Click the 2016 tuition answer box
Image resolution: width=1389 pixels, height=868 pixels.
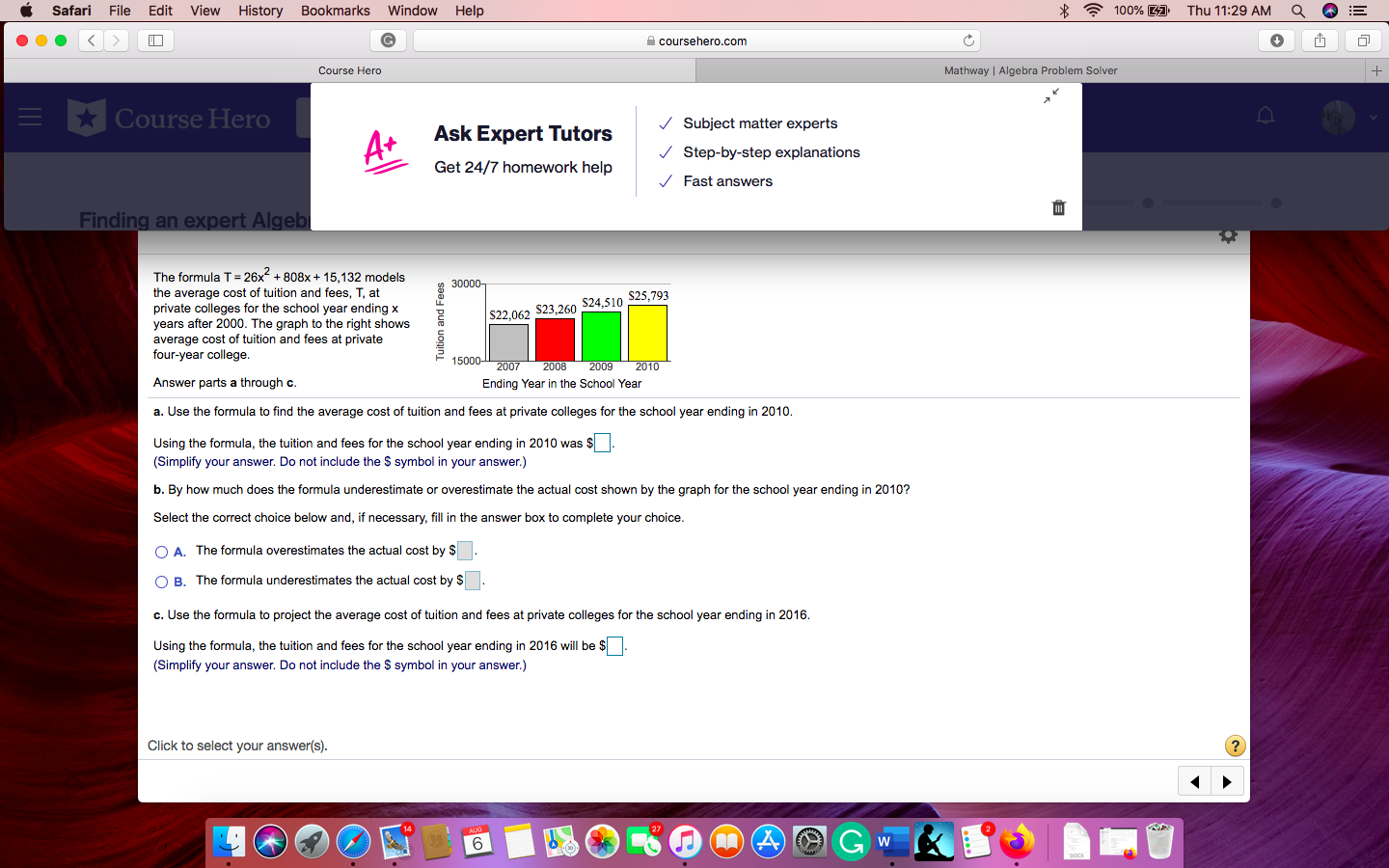[x=614, y=645]
